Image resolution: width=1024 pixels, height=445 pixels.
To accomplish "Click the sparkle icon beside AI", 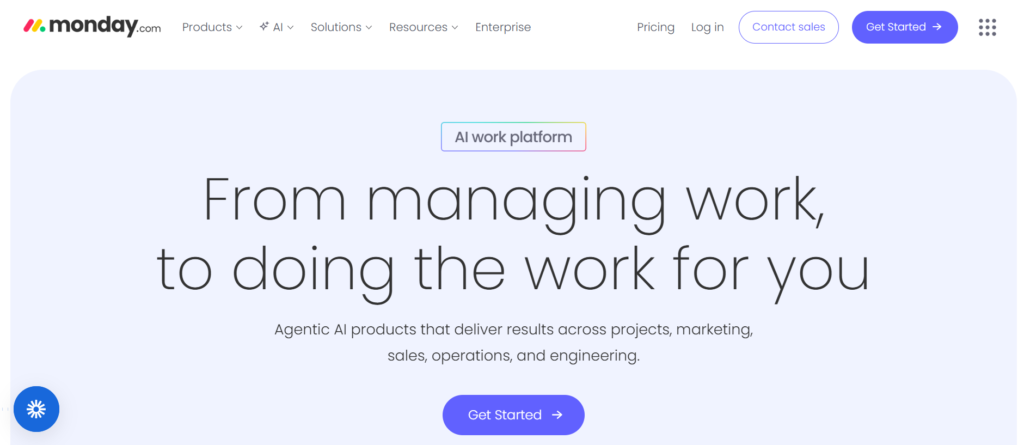I will [x=264, y=27].
